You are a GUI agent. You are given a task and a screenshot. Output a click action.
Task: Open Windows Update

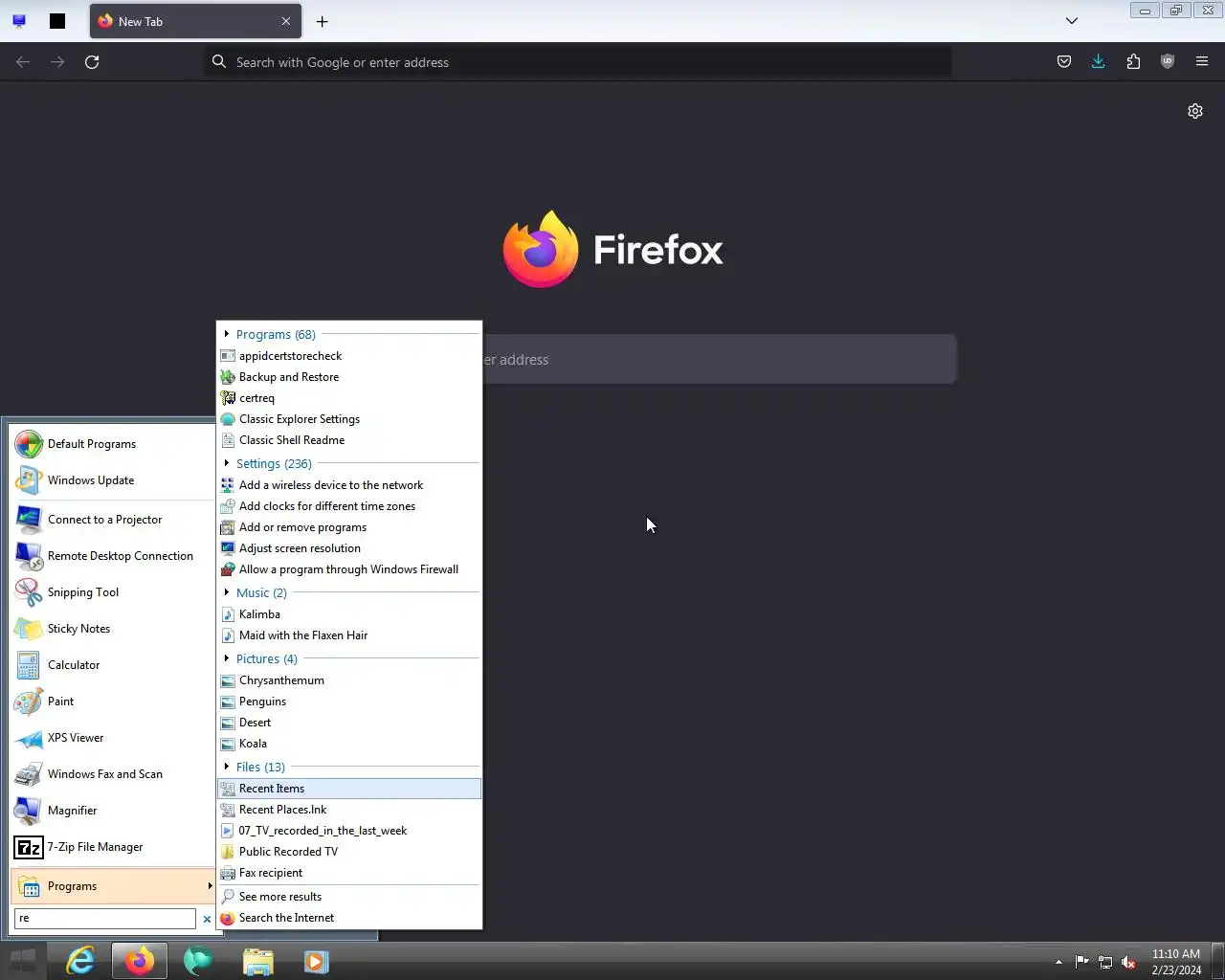[x=113, y=480]
